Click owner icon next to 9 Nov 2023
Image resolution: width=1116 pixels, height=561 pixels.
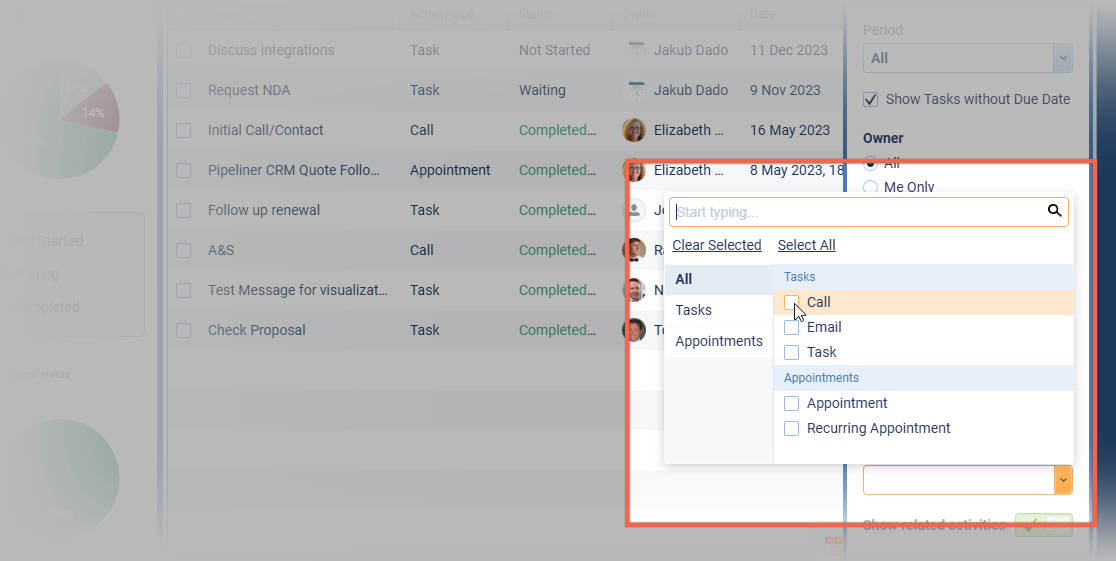click(635, 90)
